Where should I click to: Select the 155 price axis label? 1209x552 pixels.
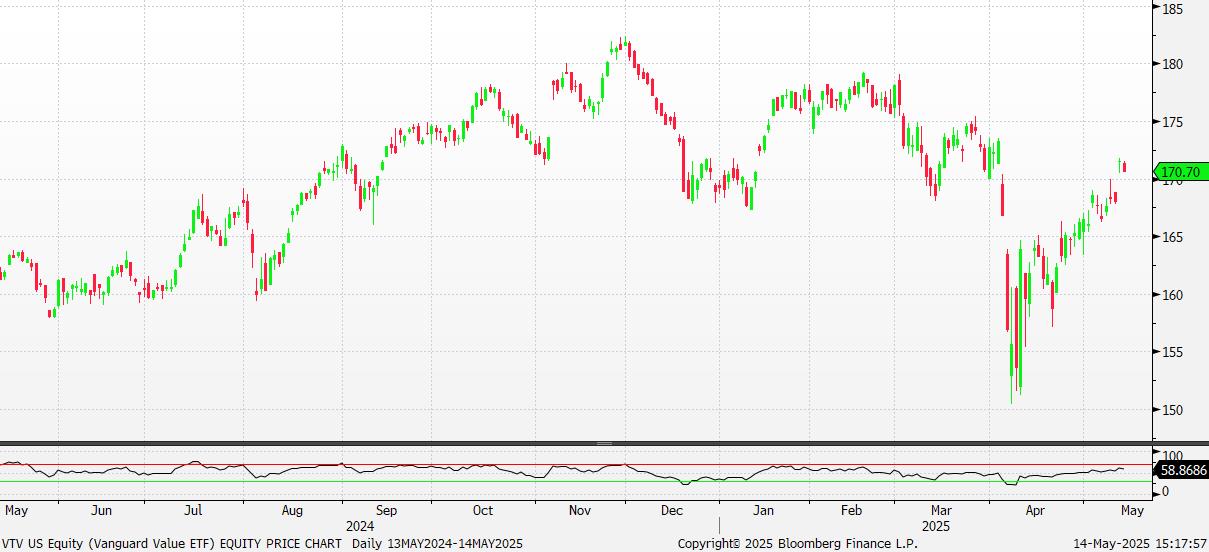click(1171, 352)
